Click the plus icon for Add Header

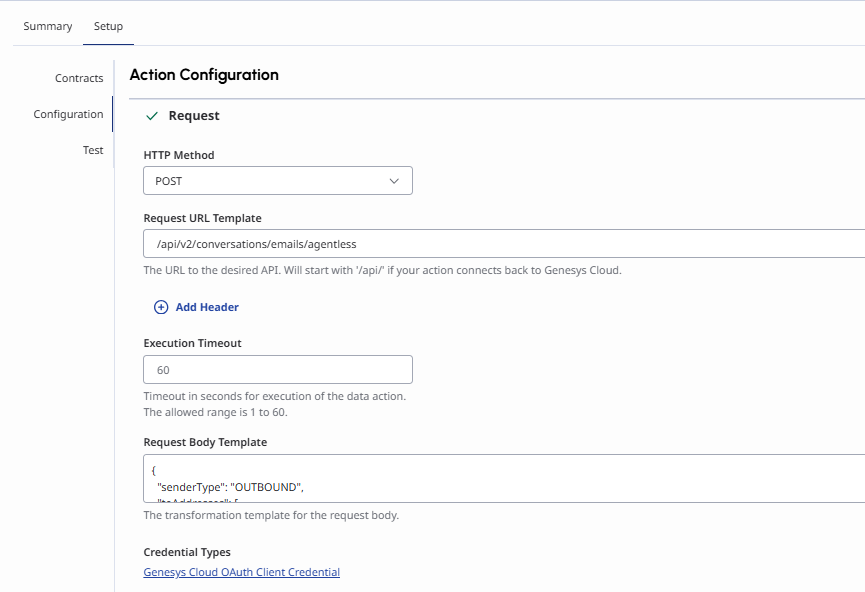tap(161, 307)
